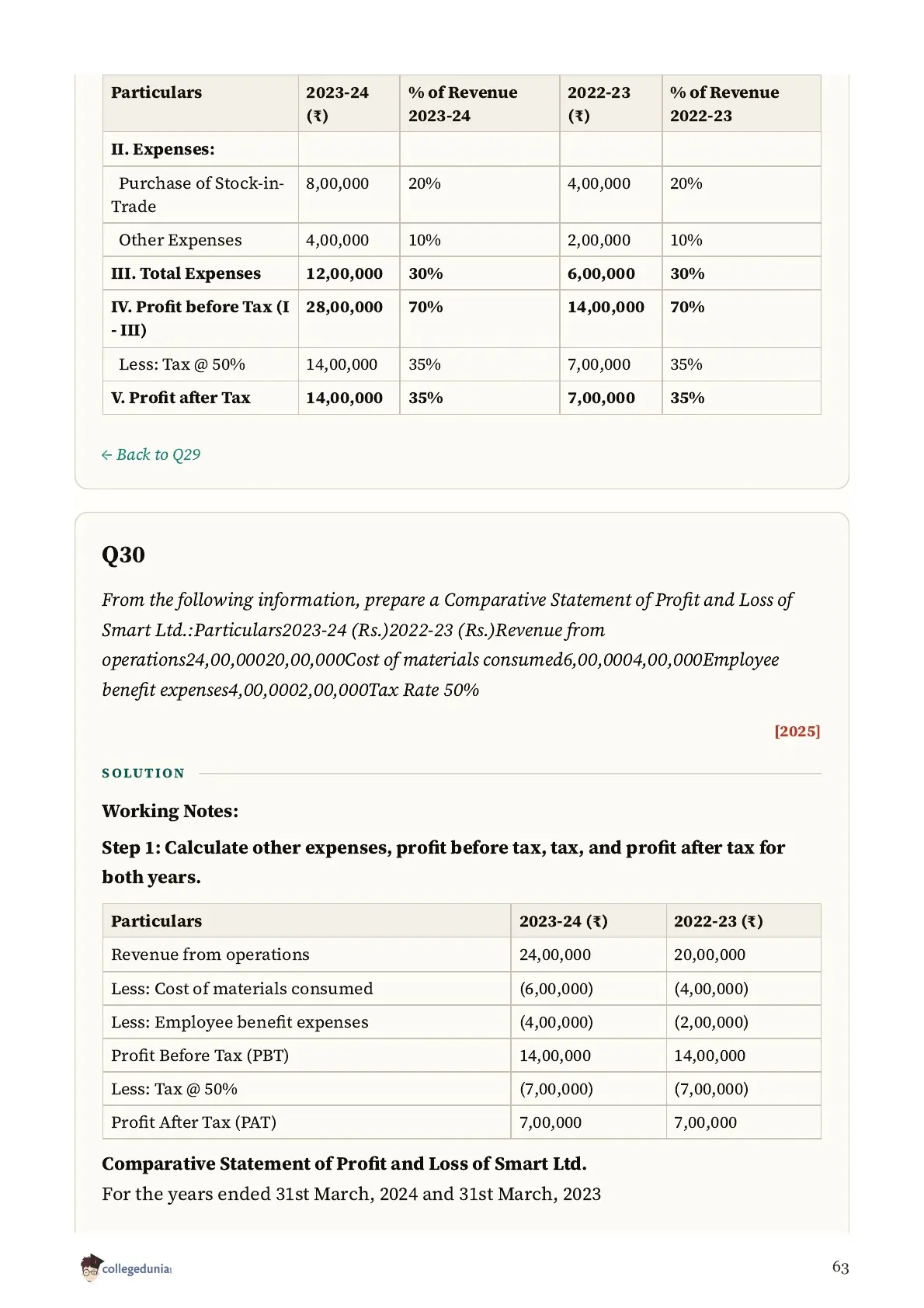Click the SOLUTION section label
This screenshot has width=924, height=1308.
pos(144,773)
